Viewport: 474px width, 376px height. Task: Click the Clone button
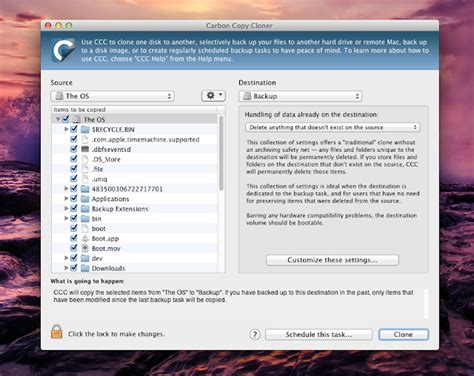point(403,334)
